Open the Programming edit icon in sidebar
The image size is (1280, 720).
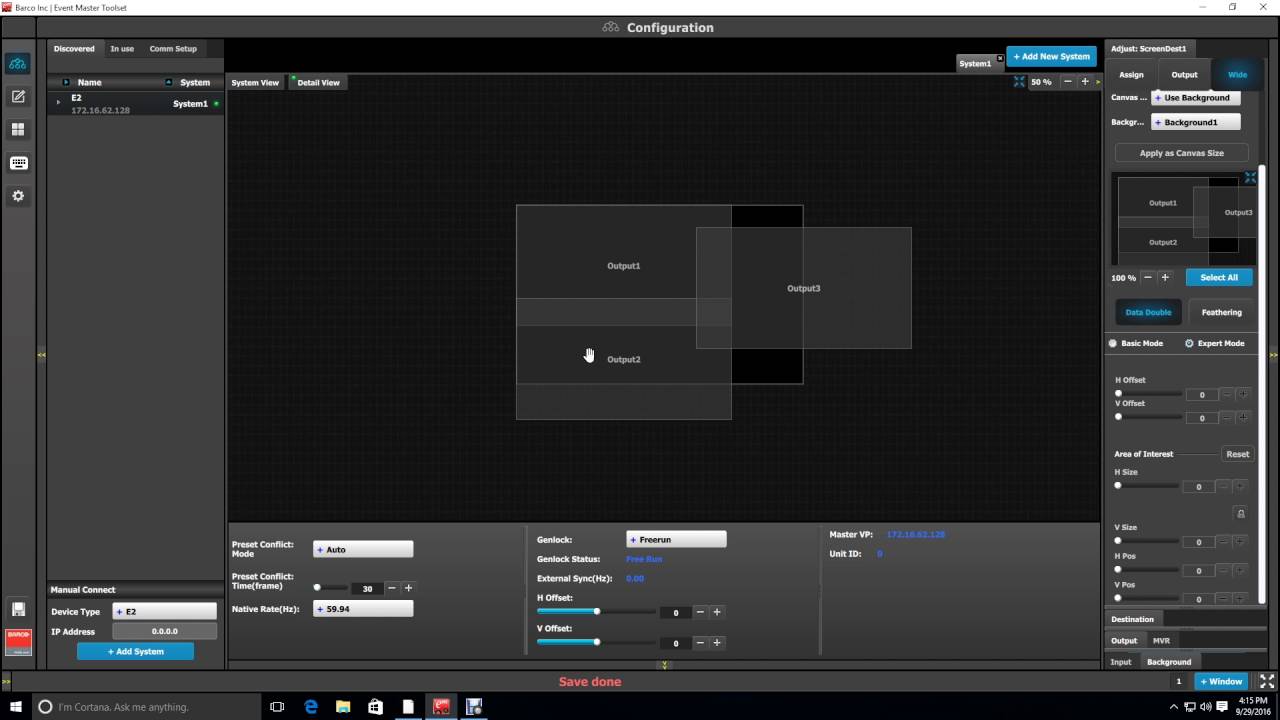click(x=17, y=97)
